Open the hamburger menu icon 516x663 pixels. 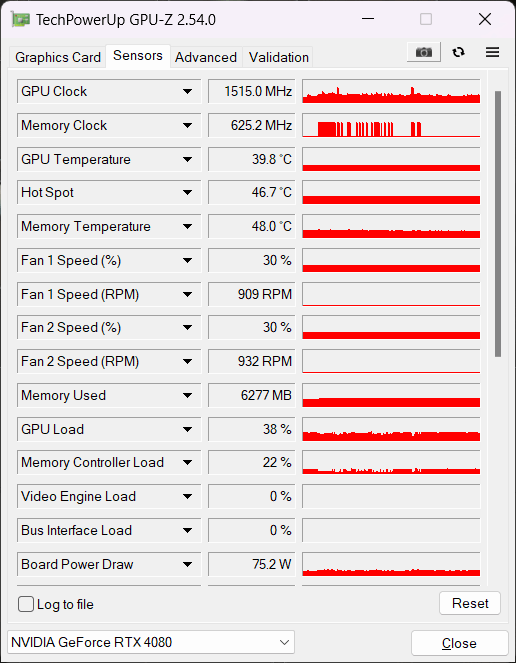(492, 52)
